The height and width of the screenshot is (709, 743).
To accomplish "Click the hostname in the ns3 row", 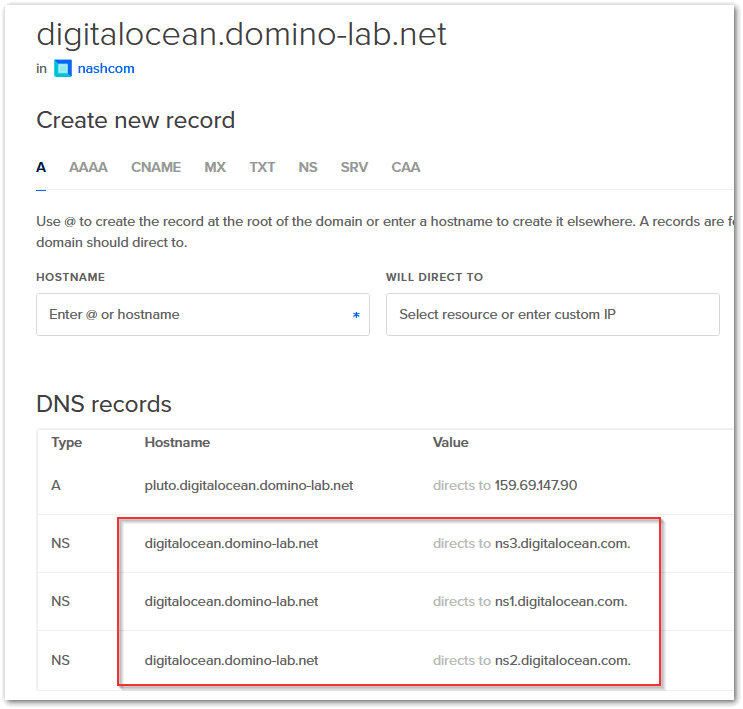I will 231,544.
